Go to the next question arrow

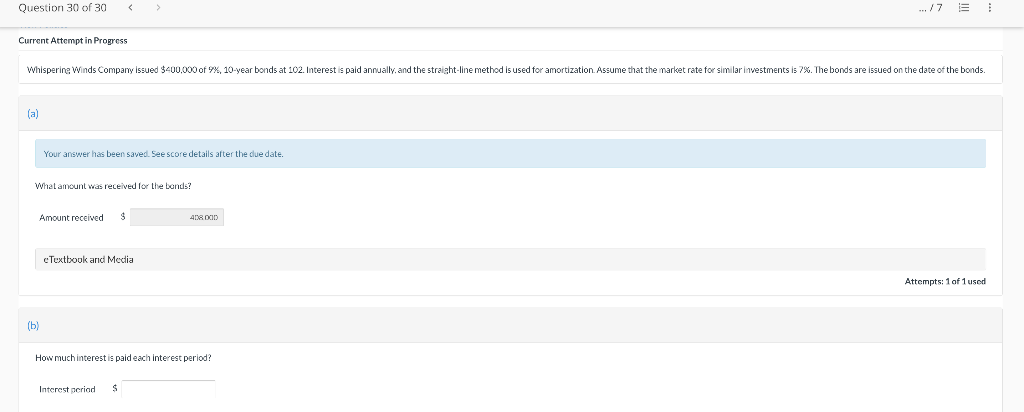click(158, 8)
